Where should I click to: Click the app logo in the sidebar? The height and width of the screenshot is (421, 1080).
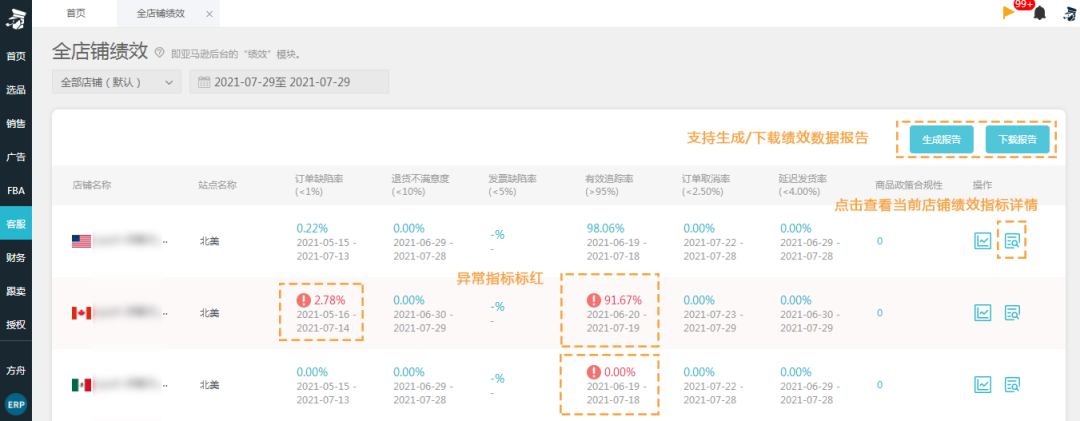click(x=15, y=19)
